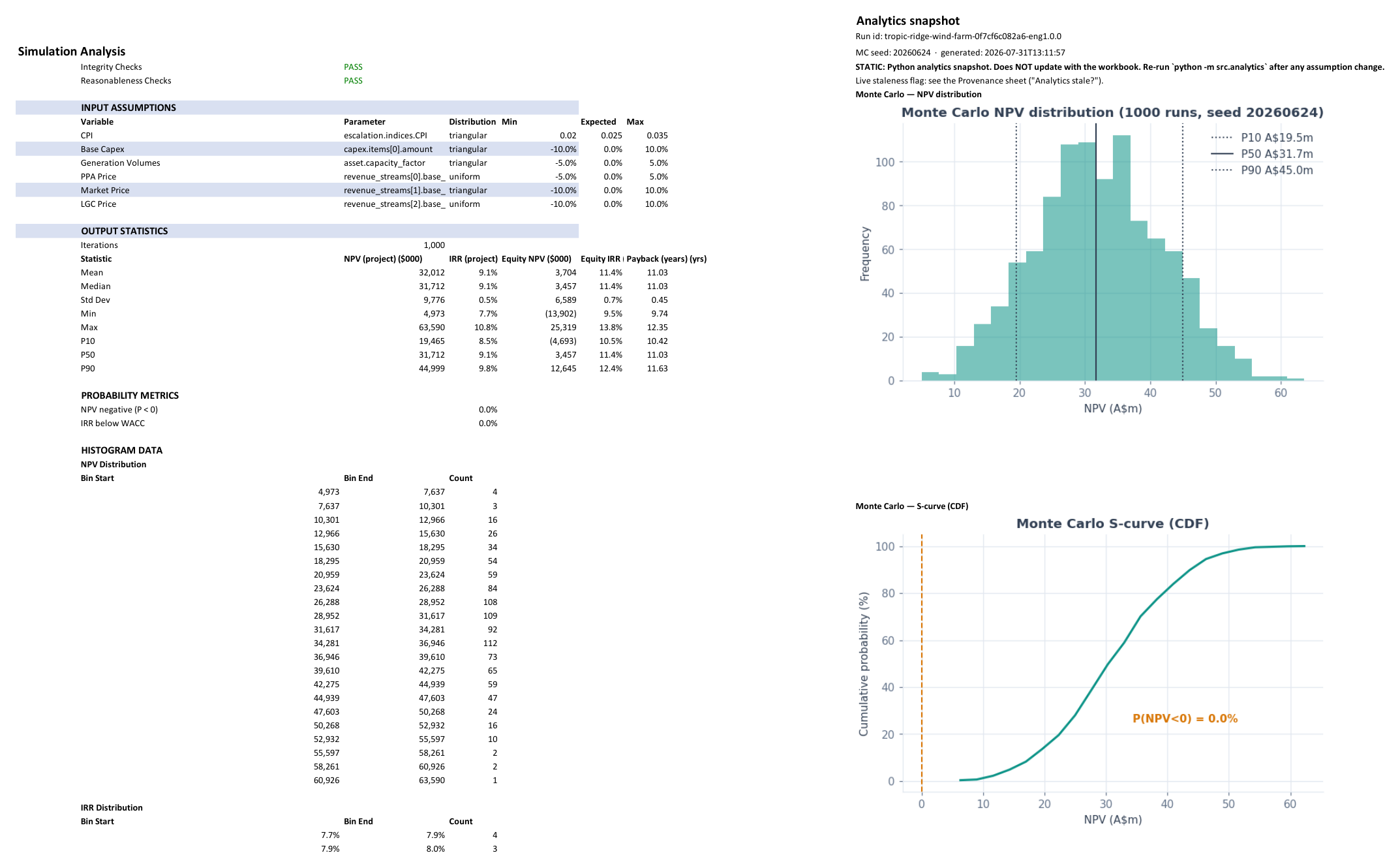The image size is (1400, 868).
Task: Select the IRR Distribution subheading
Action: pos(112,808)
